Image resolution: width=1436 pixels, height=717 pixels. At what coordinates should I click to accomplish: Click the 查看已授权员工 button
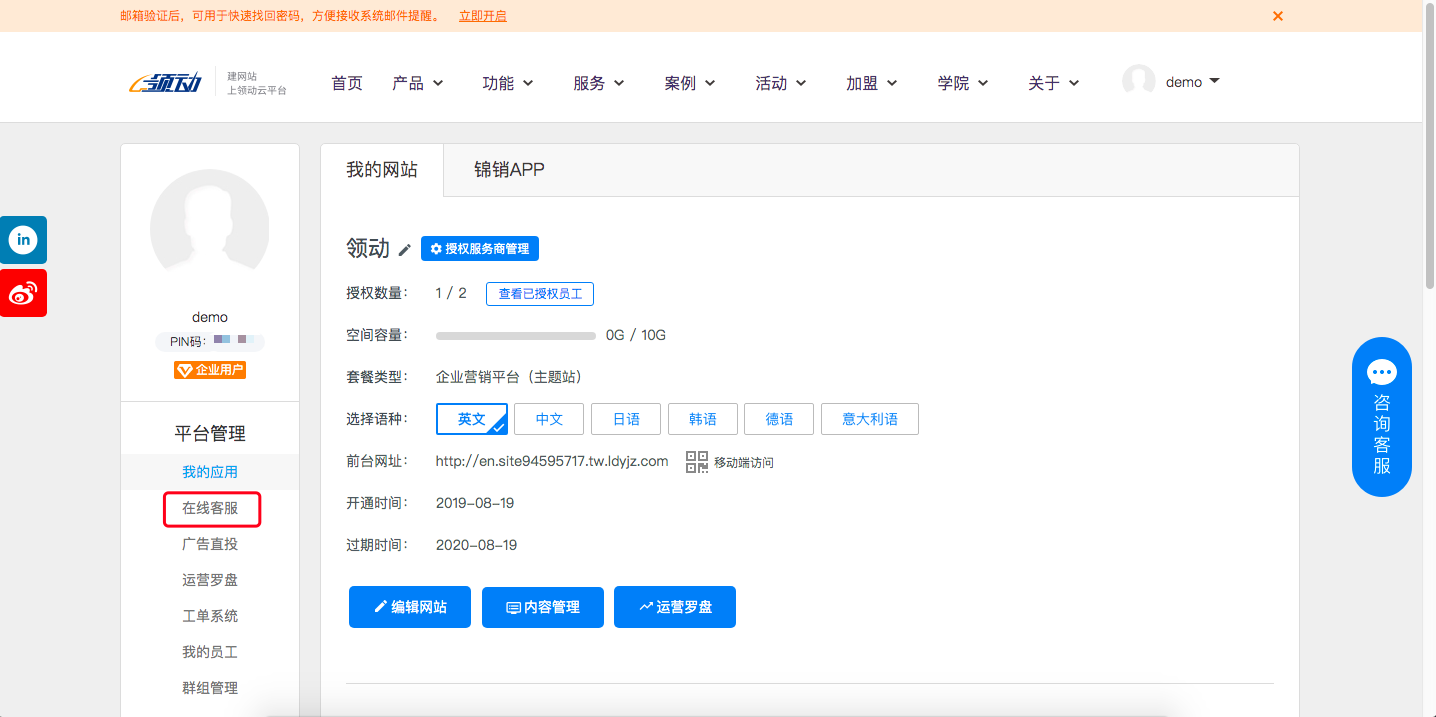[540, 293]
